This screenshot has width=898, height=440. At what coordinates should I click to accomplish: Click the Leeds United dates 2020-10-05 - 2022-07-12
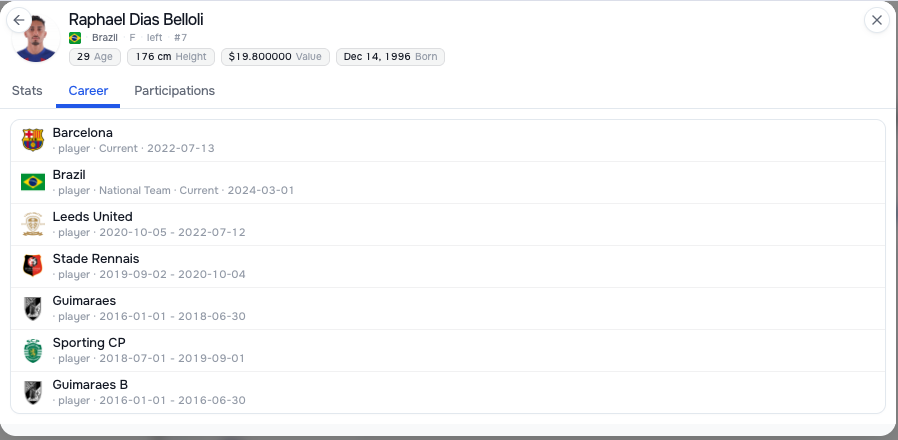click(172, 233)
